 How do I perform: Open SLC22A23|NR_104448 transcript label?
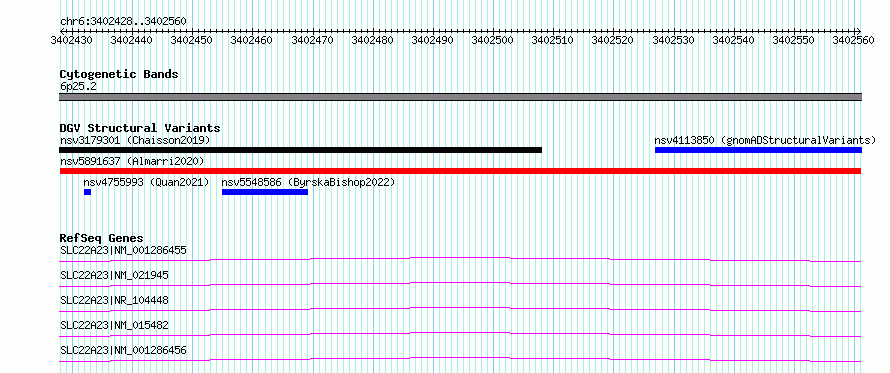pos(114,300)
